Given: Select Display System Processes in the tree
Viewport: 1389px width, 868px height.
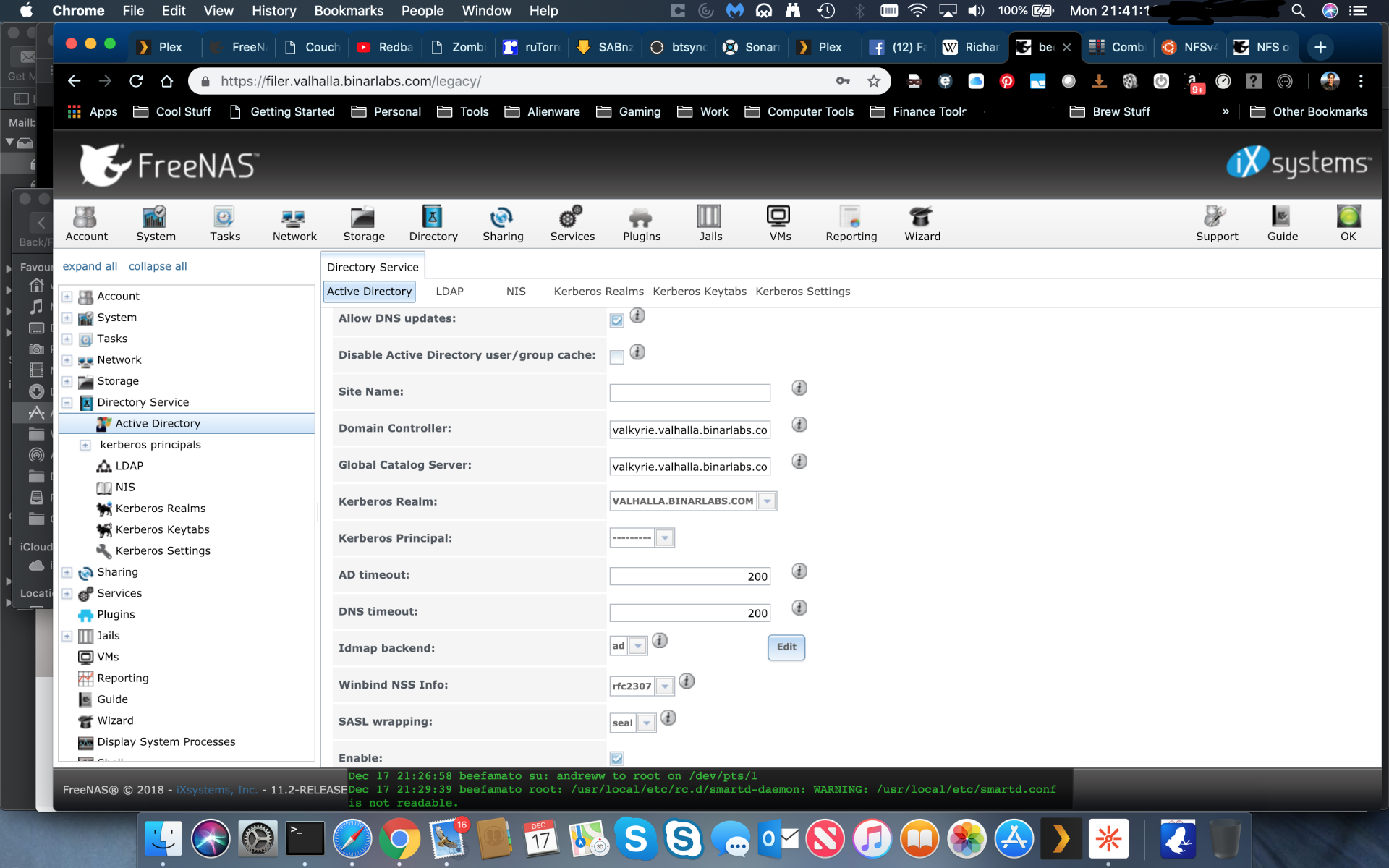Looking at the screenshot, I should tap(166, 742).
